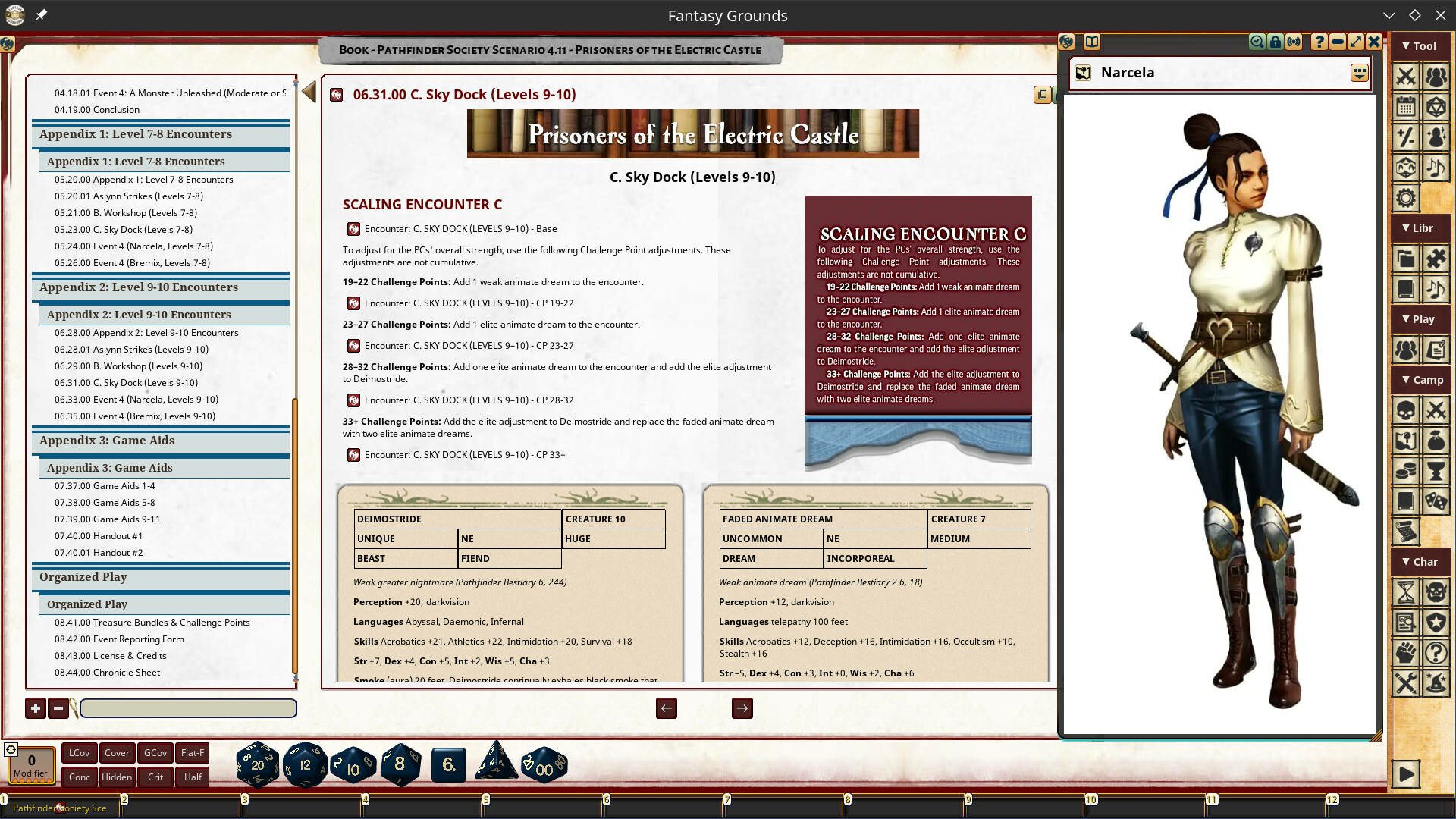The image size is (1456, 819).
Task: Switch to hotkey bar tab 5 at the bottom
Action: [x=485, y=800]
